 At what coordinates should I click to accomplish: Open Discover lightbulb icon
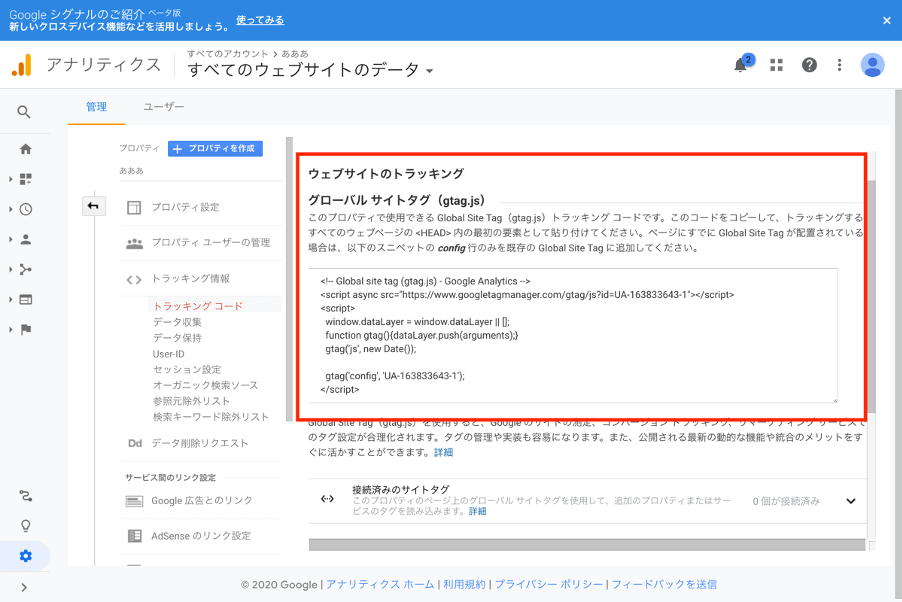tap(25, 525)
